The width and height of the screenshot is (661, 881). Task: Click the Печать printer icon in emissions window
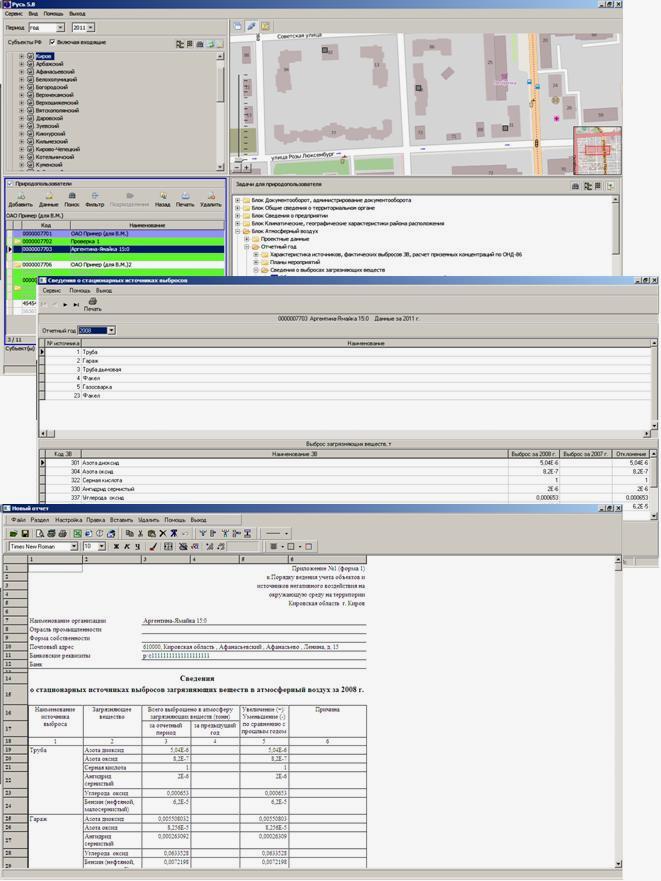(x=93, y=301)
